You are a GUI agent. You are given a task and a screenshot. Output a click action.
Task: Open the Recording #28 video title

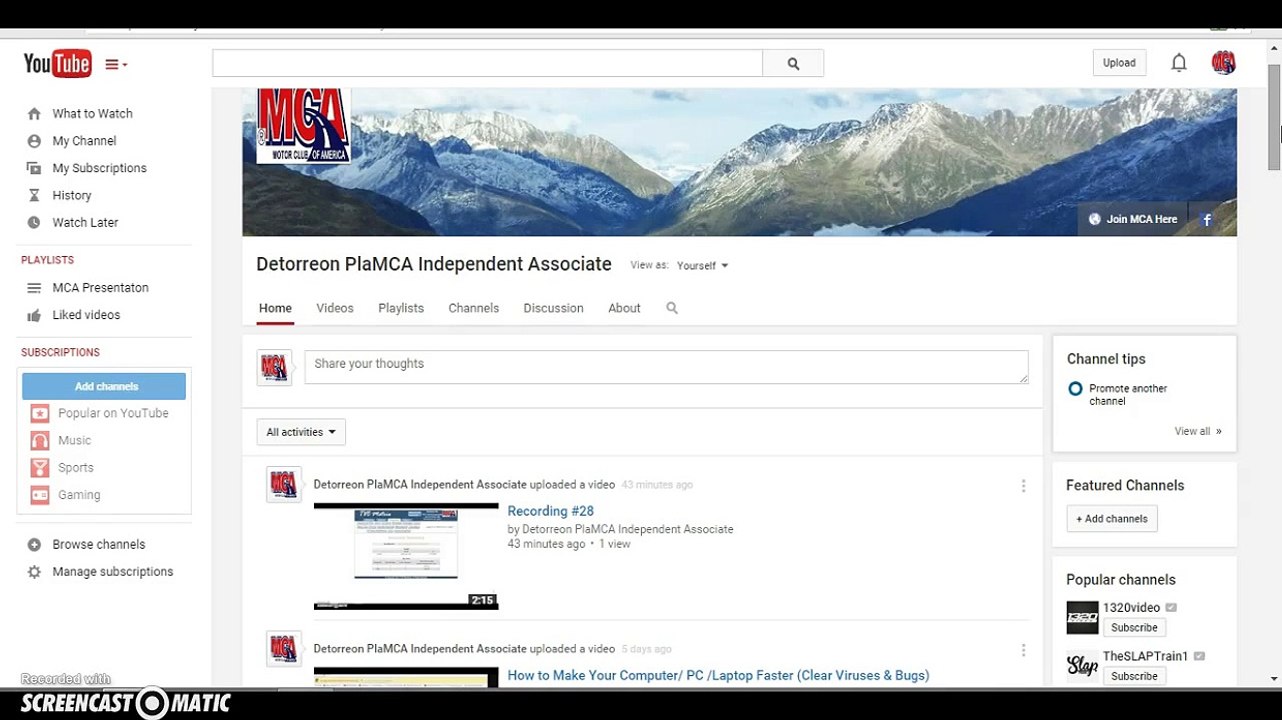(x=550, y=511)
